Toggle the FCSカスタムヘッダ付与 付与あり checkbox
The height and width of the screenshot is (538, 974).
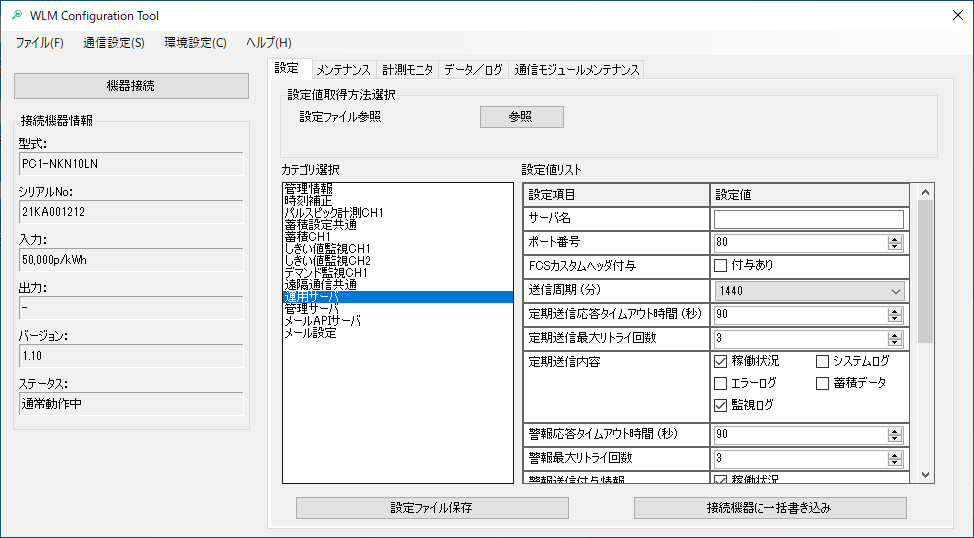pyautogui.click(x=721, y=266)
